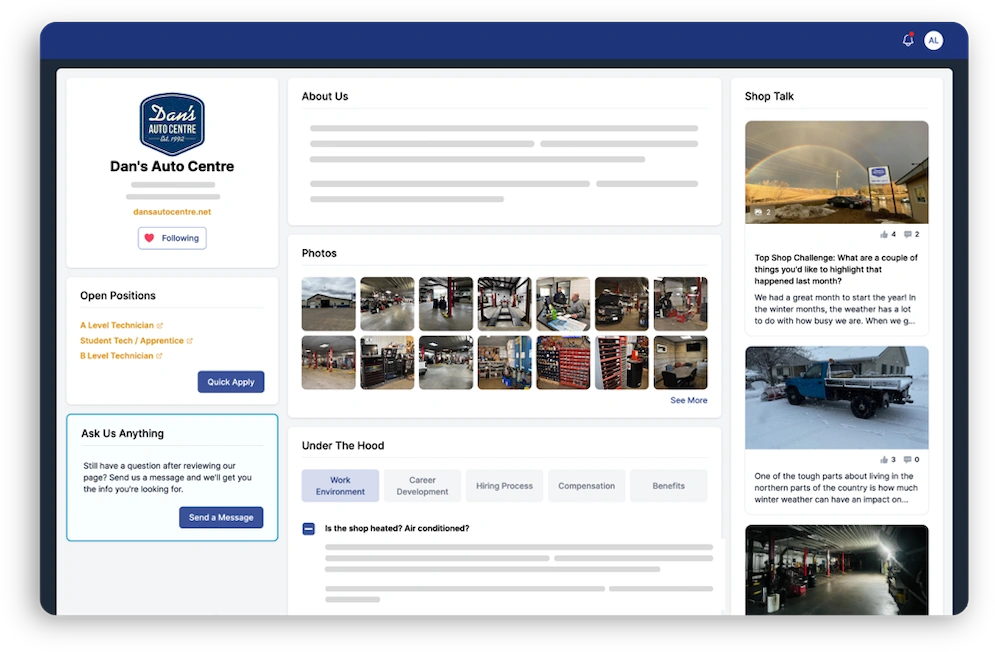Viewport: 995px width, 652px height.
Task: Open the dansautocentre.net website link
Action: [x=172, y=212]
